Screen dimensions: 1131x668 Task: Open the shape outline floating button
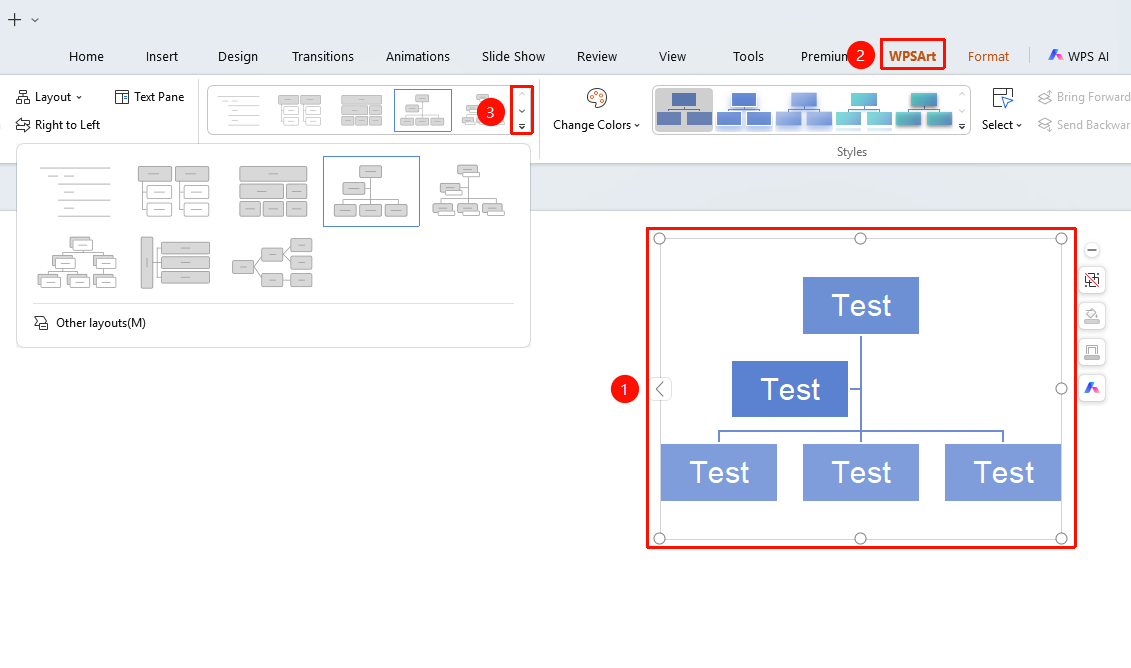1092,352
